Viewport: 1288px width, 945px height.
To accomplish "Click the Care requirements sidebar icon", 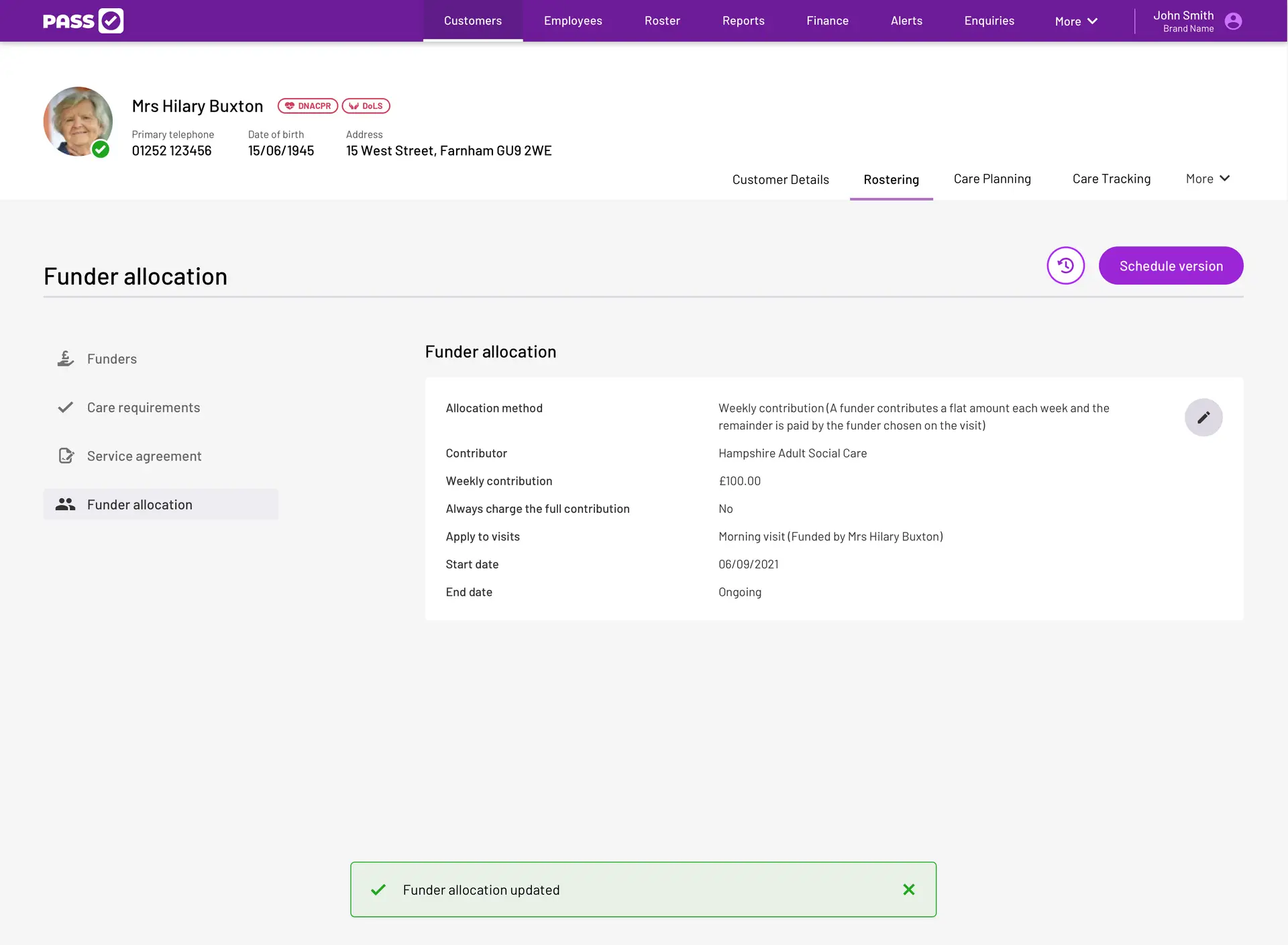I will 64,407.
